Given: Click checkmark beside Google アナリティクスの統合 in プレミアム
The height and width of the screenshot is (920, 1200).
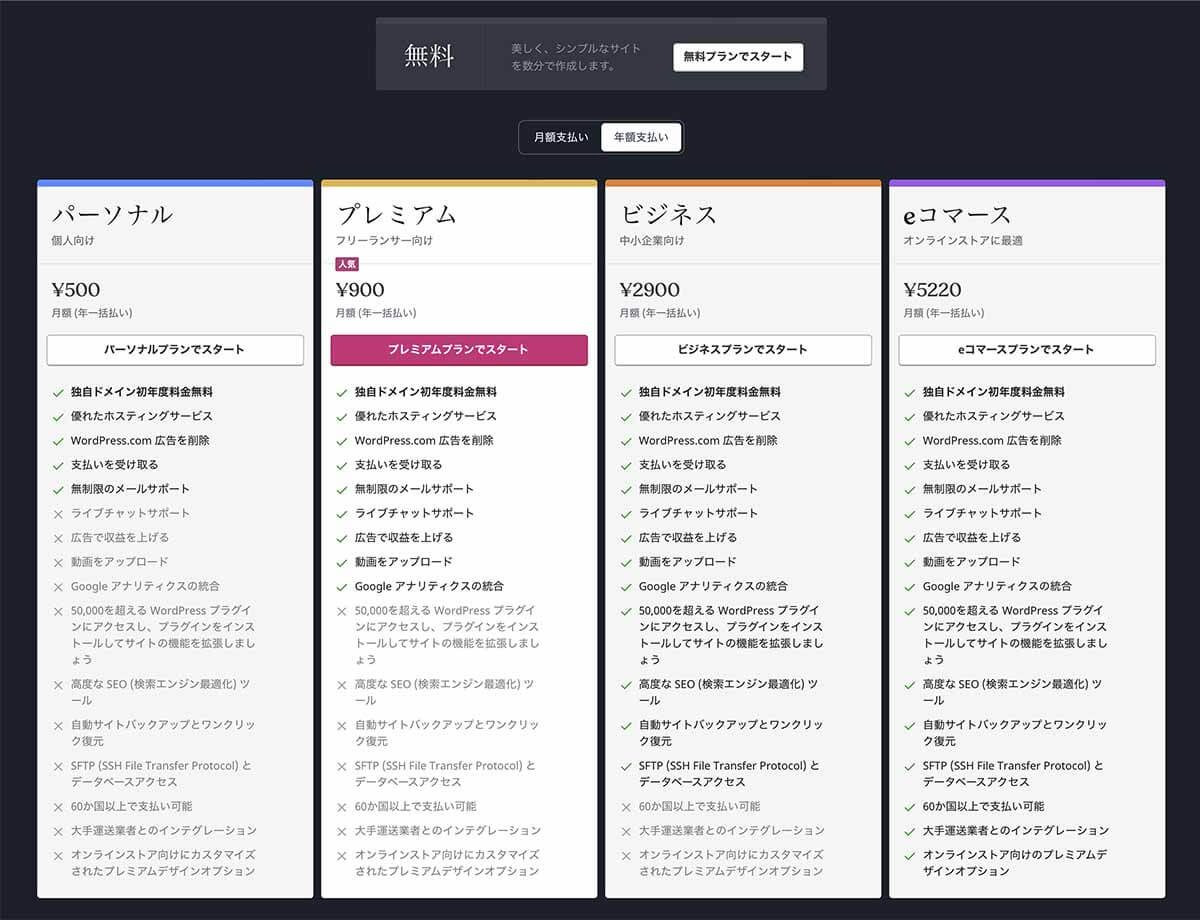Looking at the screenshot, I should coord(342,587).
